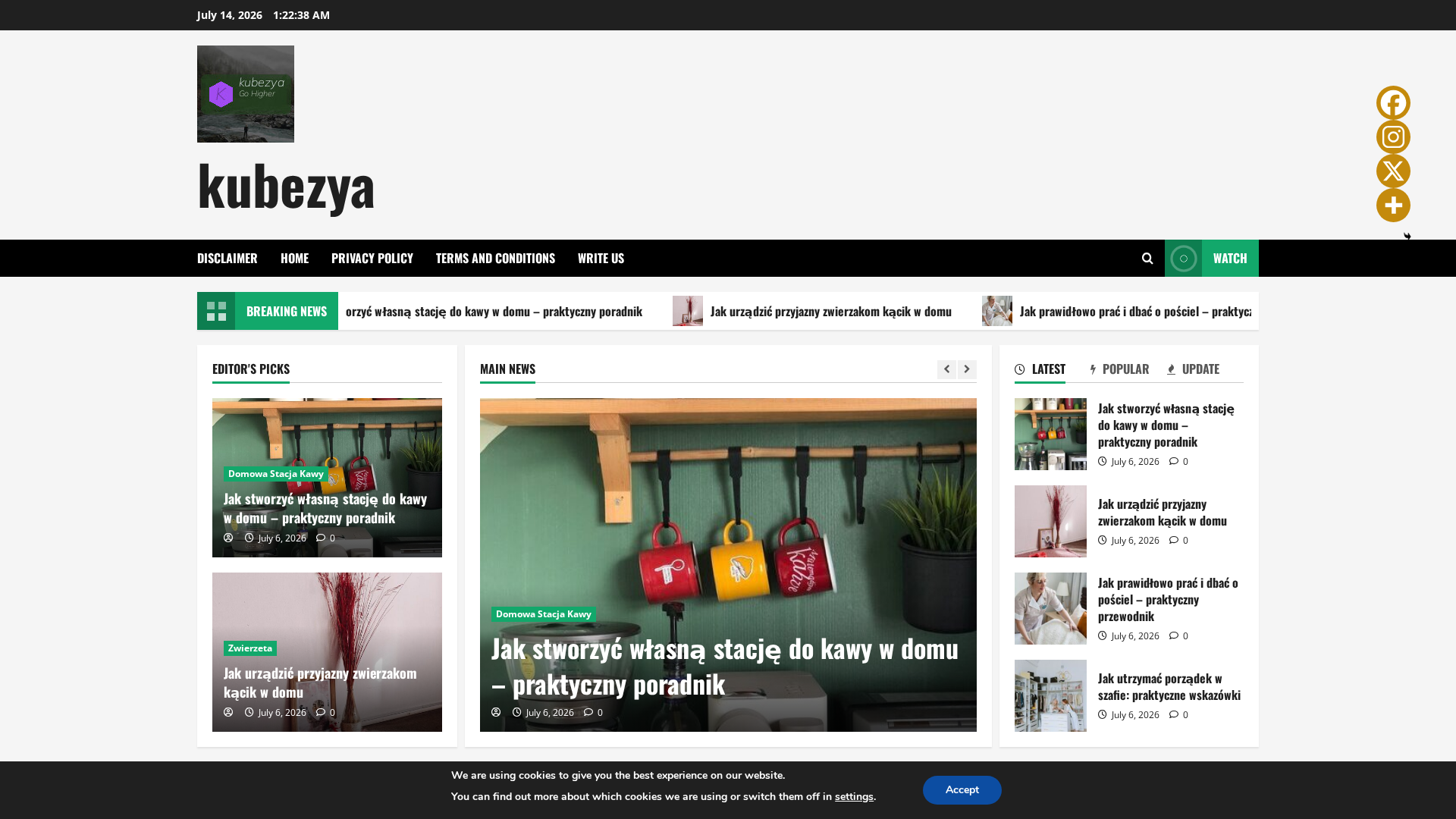1456x819 pixels.
Task: Open the Instagram social icon
Action: (x=1393, y=136)
